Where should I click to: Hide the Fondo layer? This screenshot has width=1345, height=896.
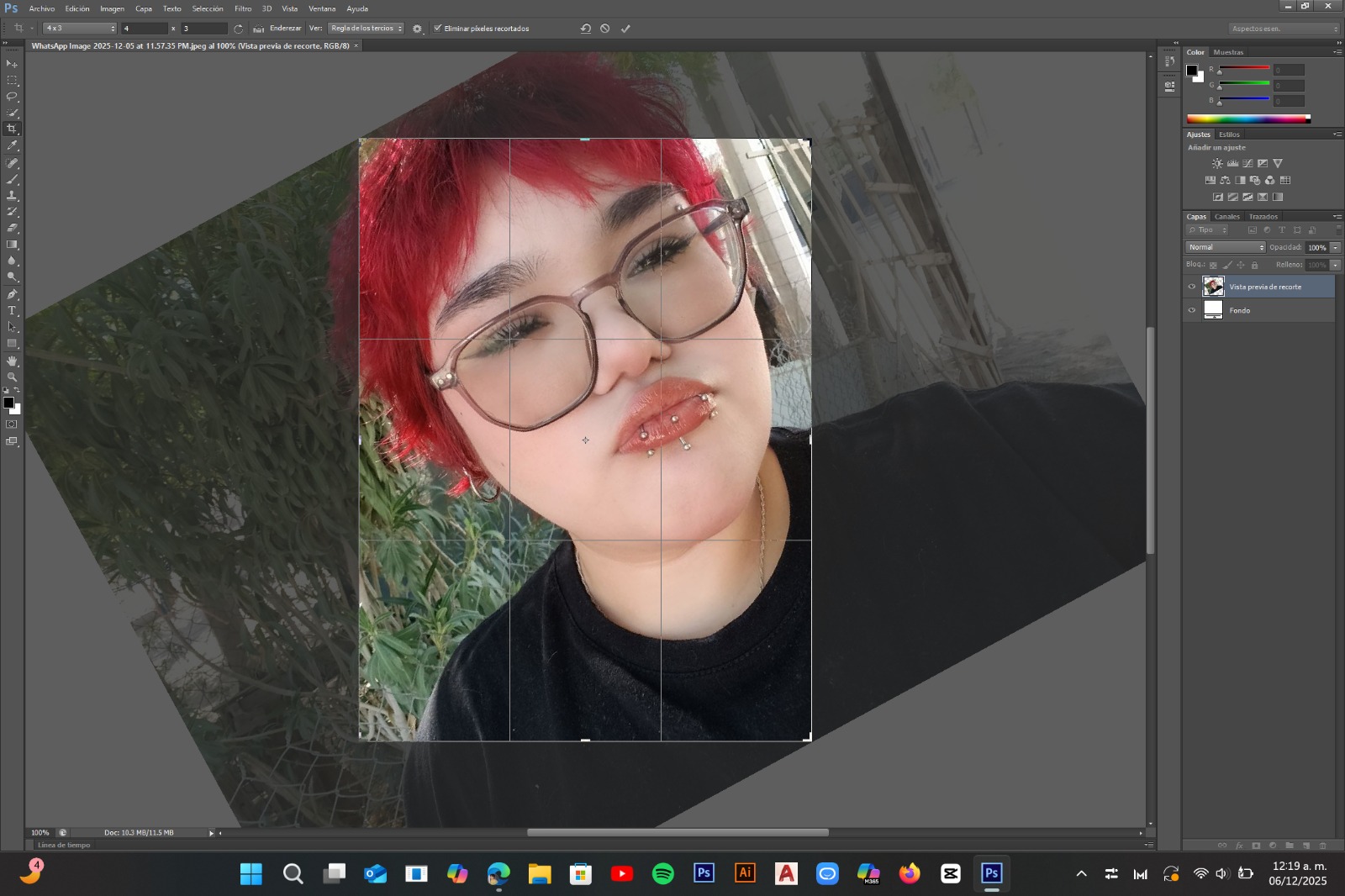click(x=1191, y=310)
